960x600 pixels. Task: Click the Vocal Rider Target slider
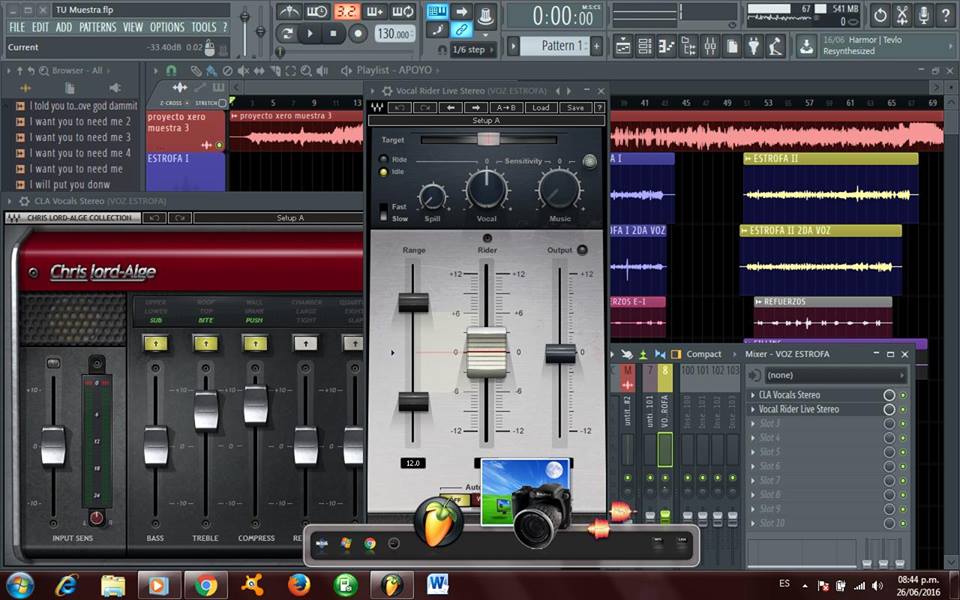[488, 140]
